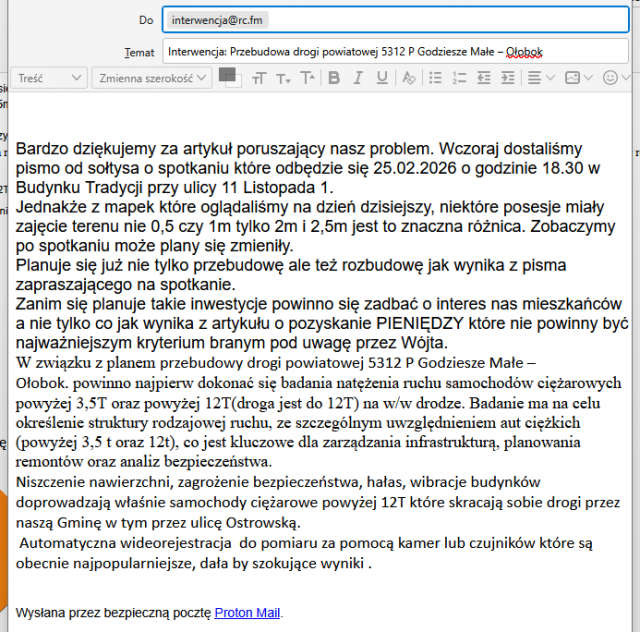The height and width of the screenshot is (632, 640).
Task: Click the indent icon
Action: [x=510, y=78]
